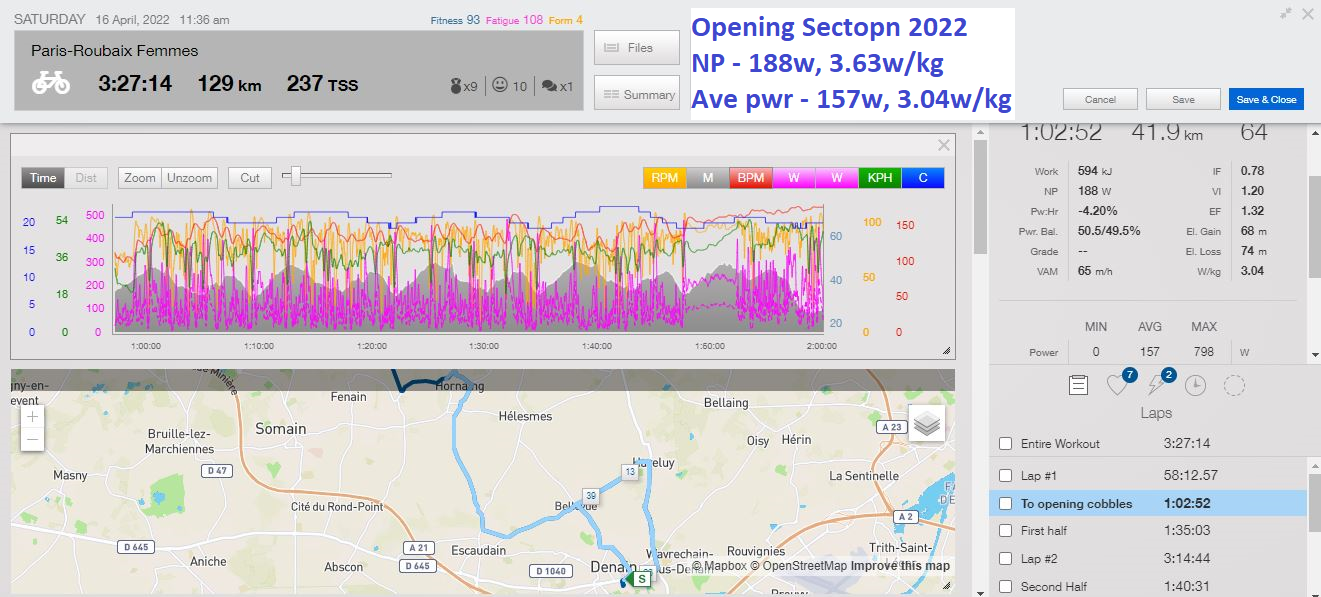
Task: Click the Pwr. Bal. 50.5/49.5% value
Action: pyautogui.click(x=1109, y=231)
